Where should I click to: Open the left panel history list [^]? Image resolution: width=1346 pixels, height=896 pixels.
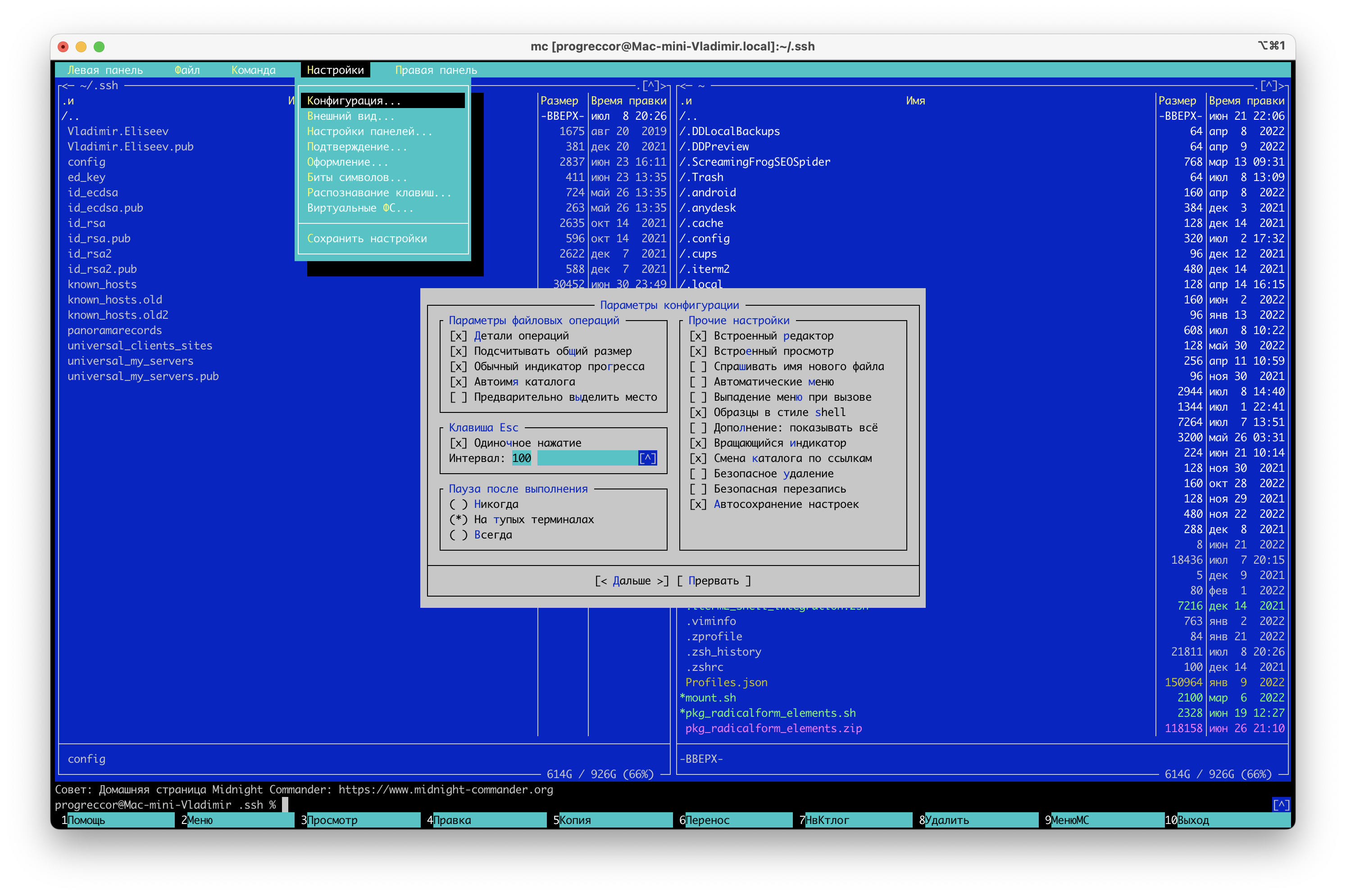[650, 86]
